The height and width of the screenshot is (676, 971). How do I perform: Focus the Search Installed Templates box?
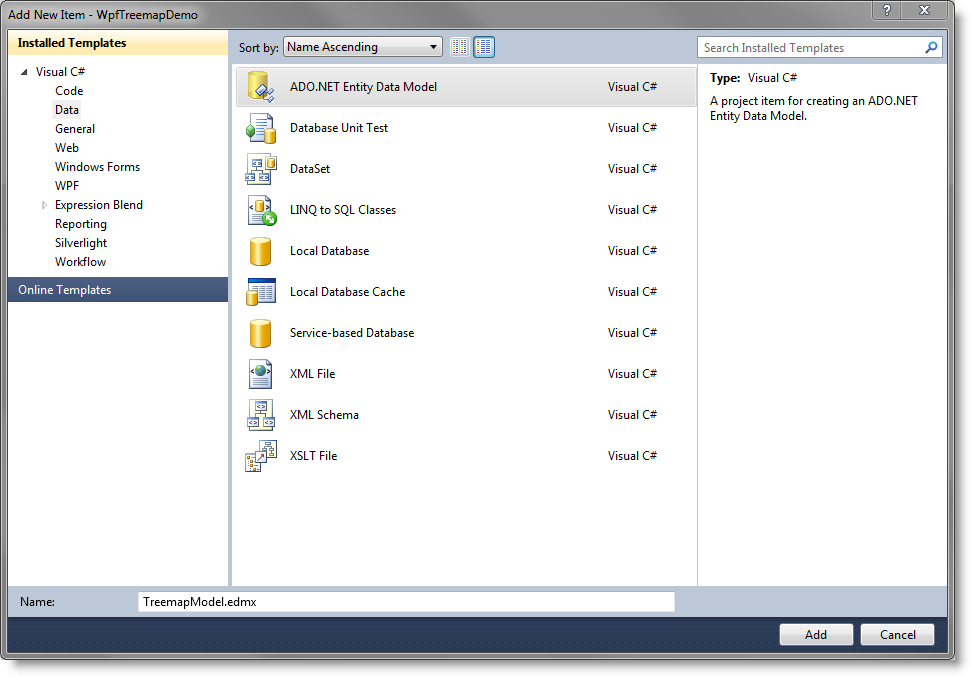[810, 48]
